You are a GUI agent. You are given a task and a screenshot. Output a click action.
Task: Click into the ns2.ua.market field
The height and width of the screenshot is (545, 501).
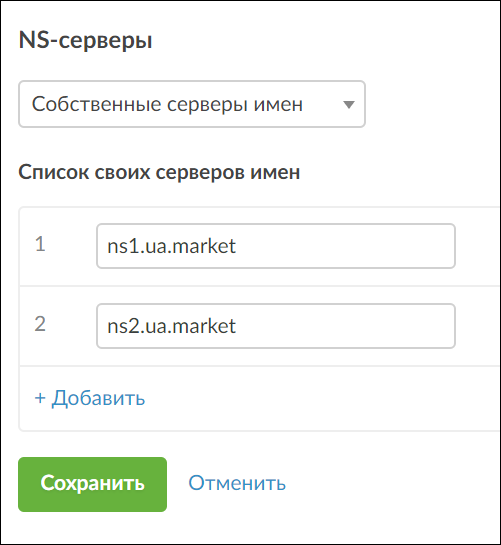[x=276, y=326]
